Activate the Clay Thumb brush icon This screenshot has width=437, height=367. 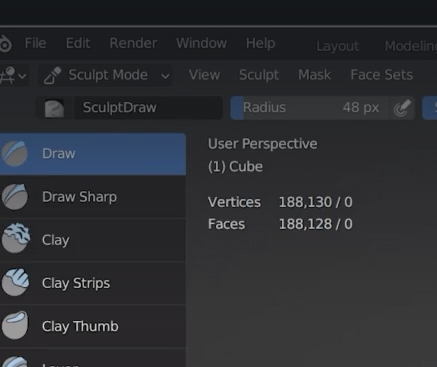(15, 325)
